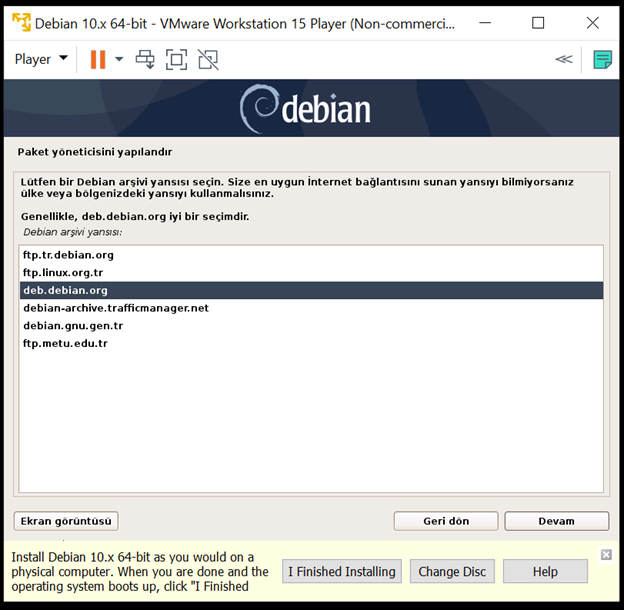The image size is (624, 610).
Task: Expand the power options dropdown arrow
Action: point(119,59)
